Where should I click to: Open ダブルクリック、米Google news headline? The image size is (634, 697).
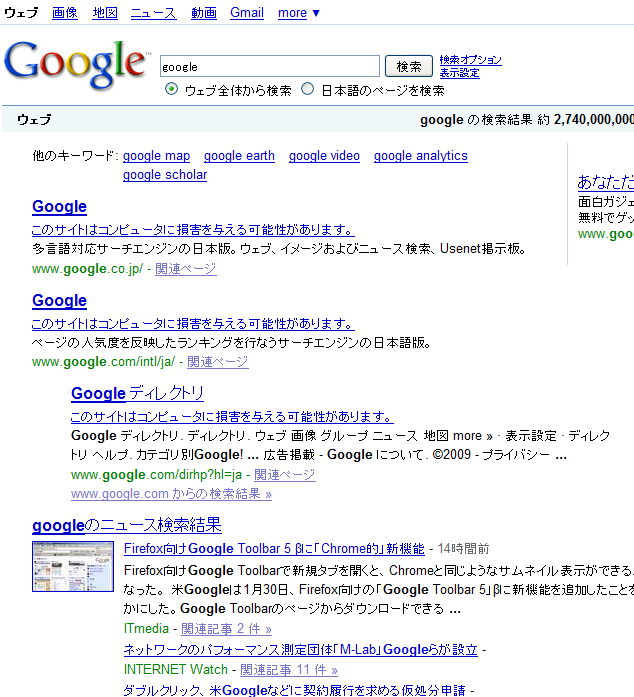[x=294, y=690]
